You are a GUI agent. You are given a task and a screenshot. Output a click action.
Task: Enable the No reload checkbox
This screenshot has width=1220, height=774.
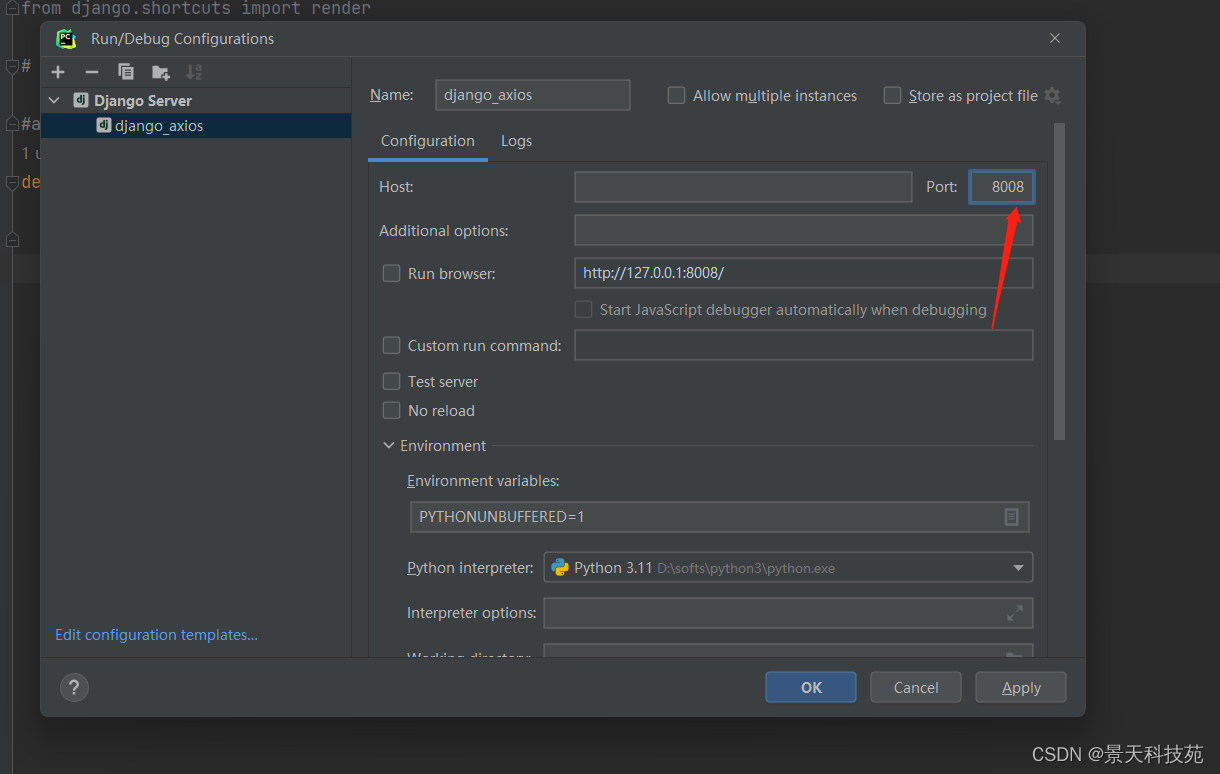(x=391, y=410)
